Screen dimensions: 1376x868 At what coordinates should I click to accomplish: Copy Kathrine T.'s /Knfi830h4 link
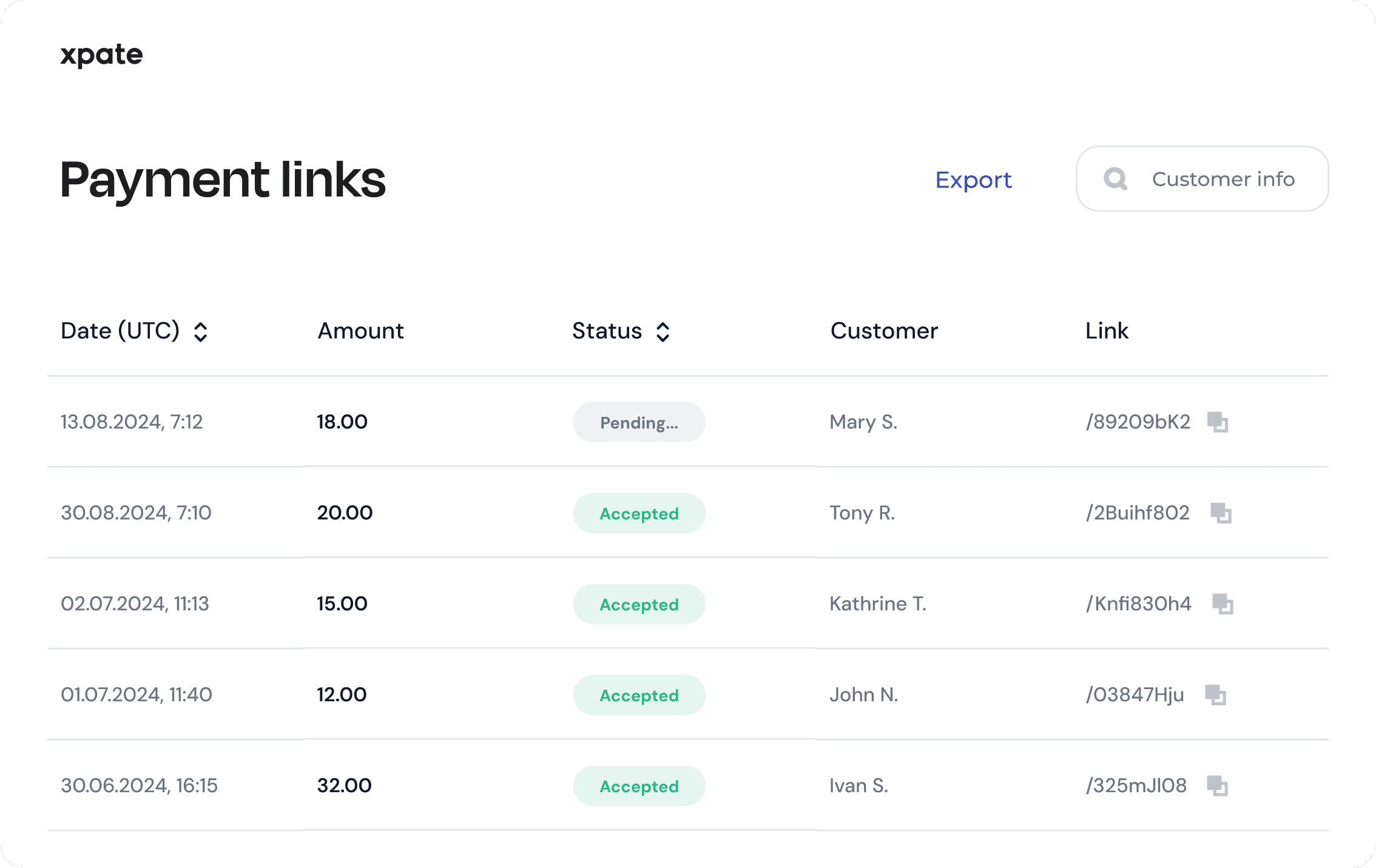[1222, 604]
